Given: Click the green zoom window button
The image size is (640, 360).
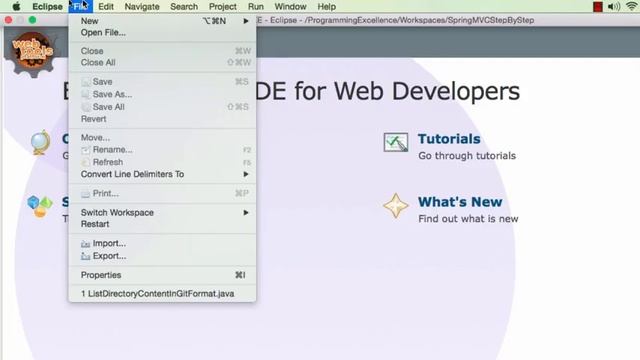Looking at the screenshot, I should [33, 20].
